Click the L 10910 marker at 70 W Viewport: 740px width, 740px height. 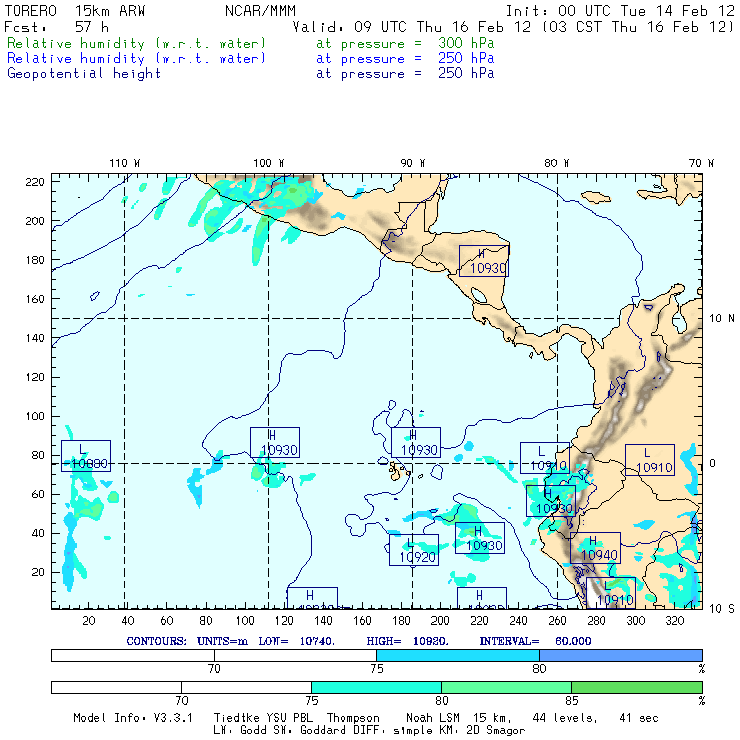pos(649,460)
